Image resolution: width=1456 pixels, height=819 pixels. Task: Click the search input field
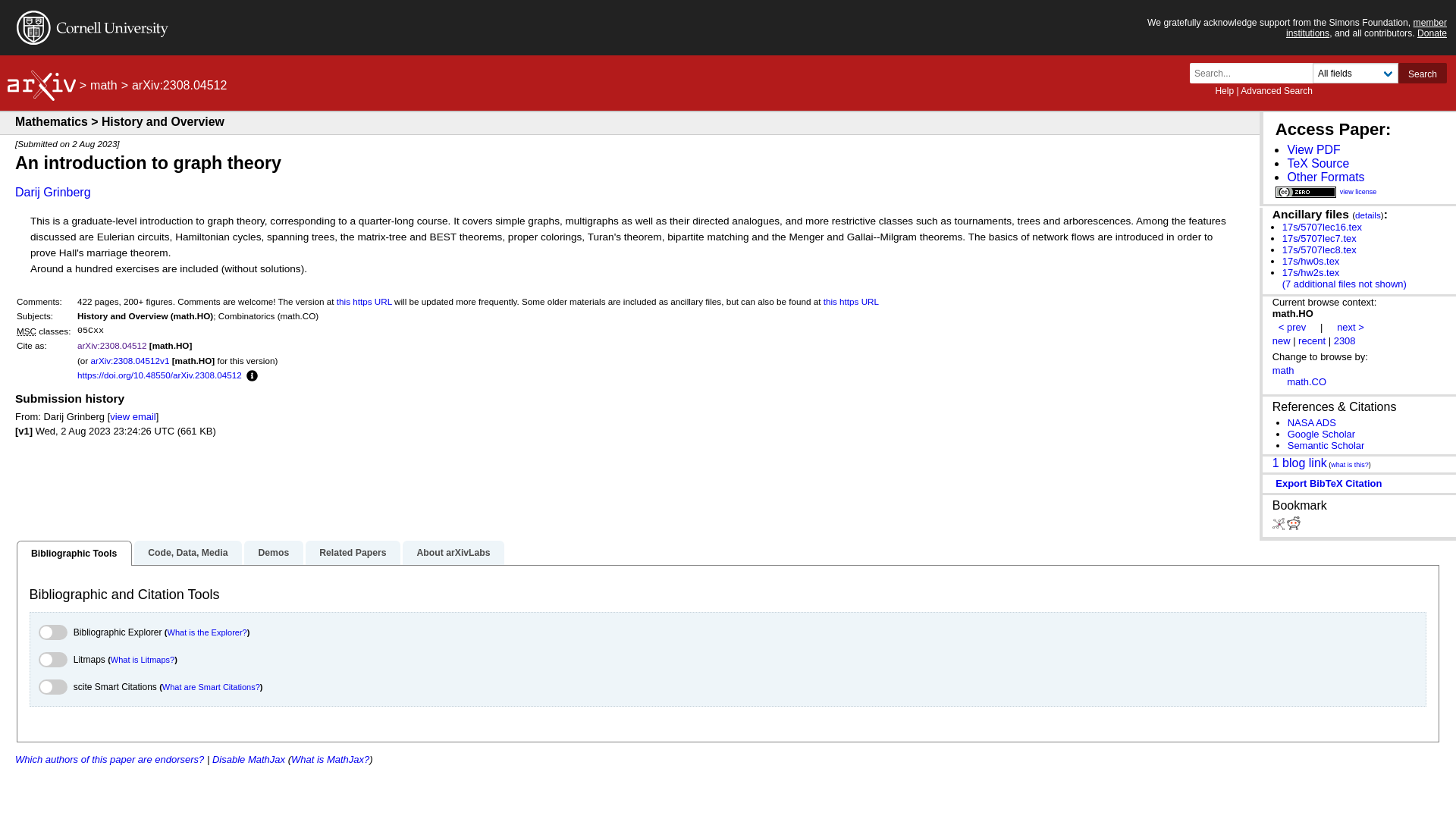pyautogui.click(x=1251, y=73)
